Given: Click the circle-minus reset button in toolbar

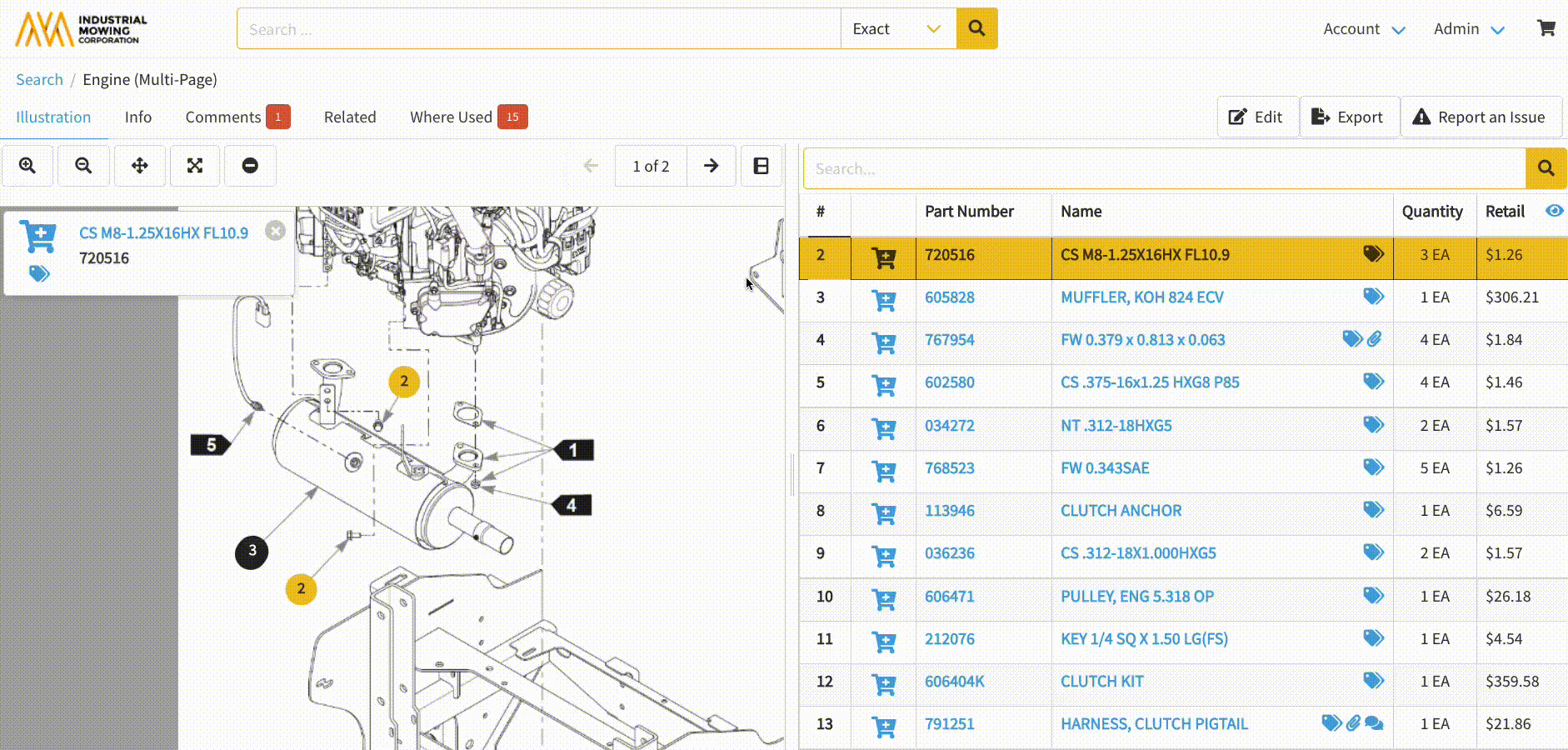Looking at the screenshot, I should (x=250, y=166).
